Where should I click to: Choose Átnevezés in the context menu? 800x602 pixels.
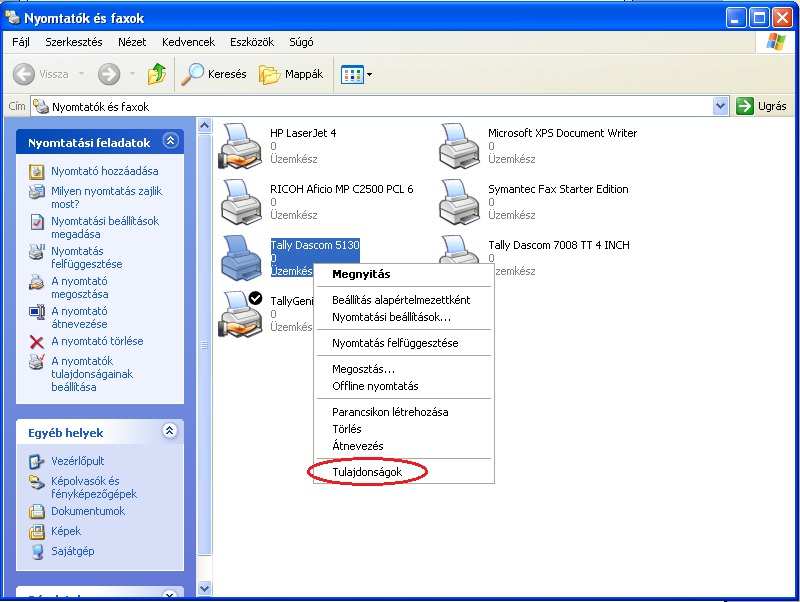[x=404, y=446]
